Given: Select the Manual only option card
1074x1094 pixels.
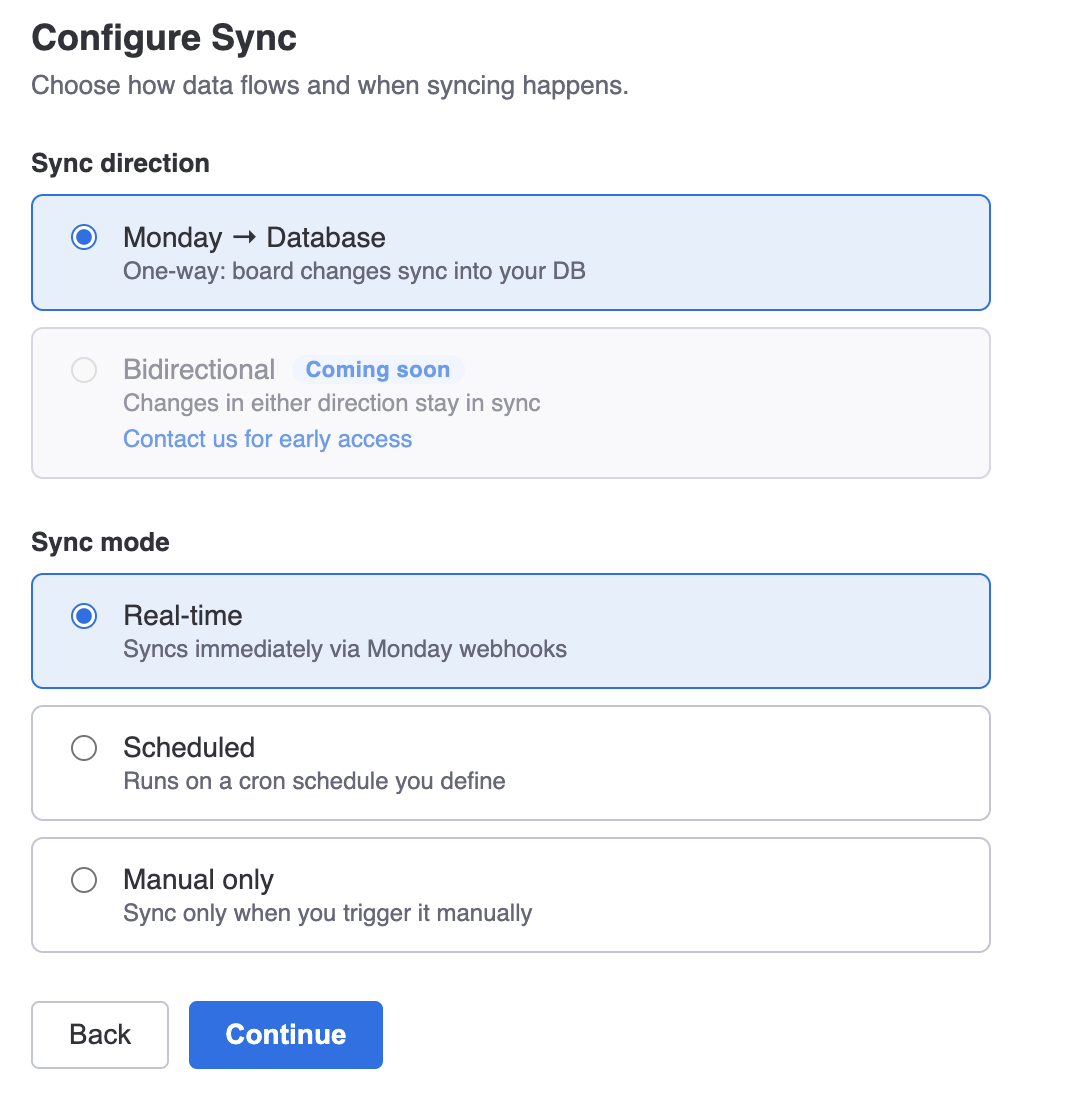Looking at the screenshot, I should pyautogui.click(x=511, y=894).
